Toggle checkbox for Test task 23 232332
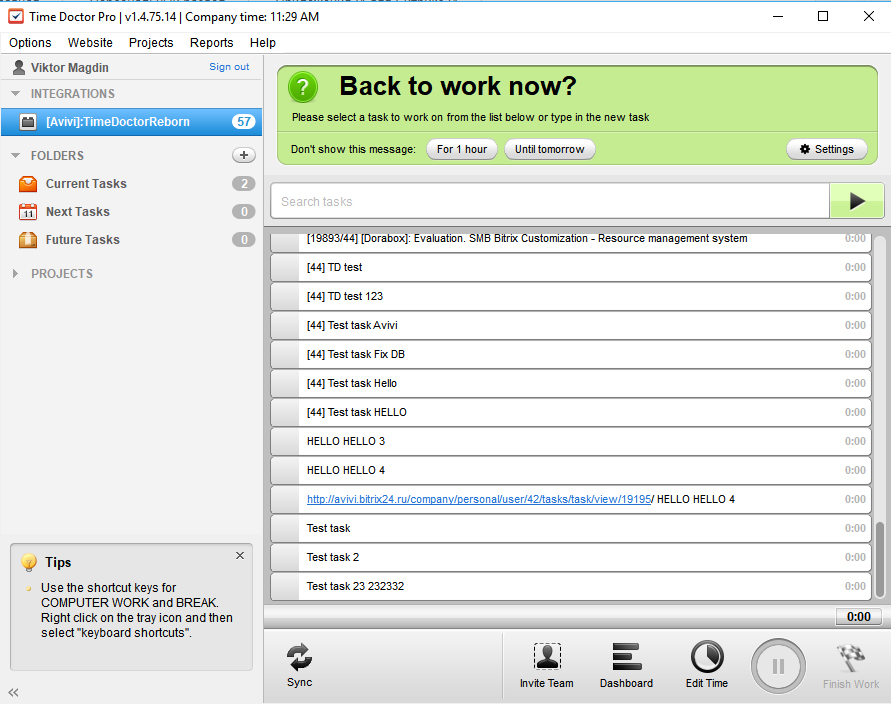Screen dimensions: 891x704 coord(285,586)
